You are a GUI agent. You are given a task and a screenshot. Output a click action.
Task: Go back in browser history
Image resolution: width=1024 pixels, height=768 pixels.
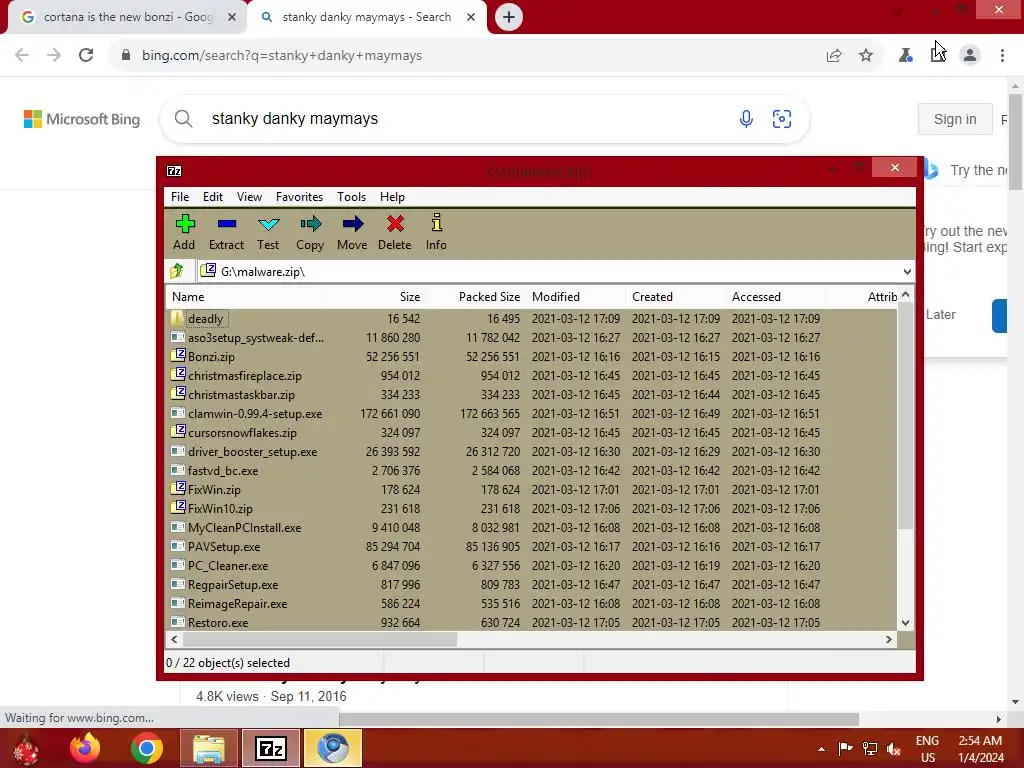point(22,56)
